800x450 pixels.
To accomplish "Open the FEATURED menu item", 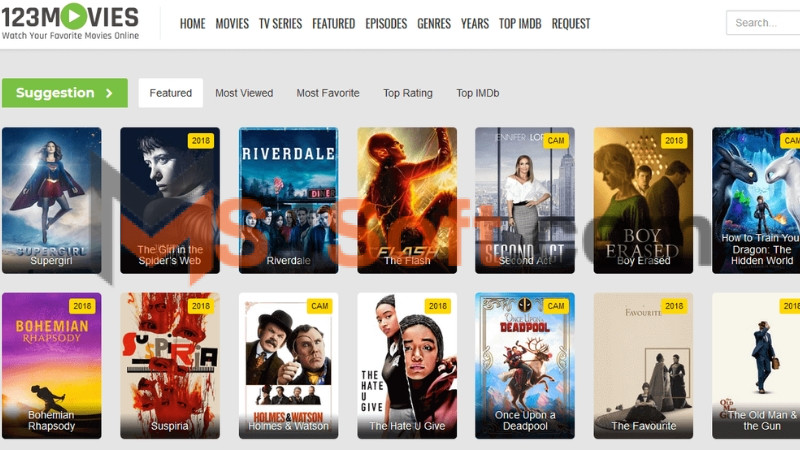I will click(x=334, y=23).
